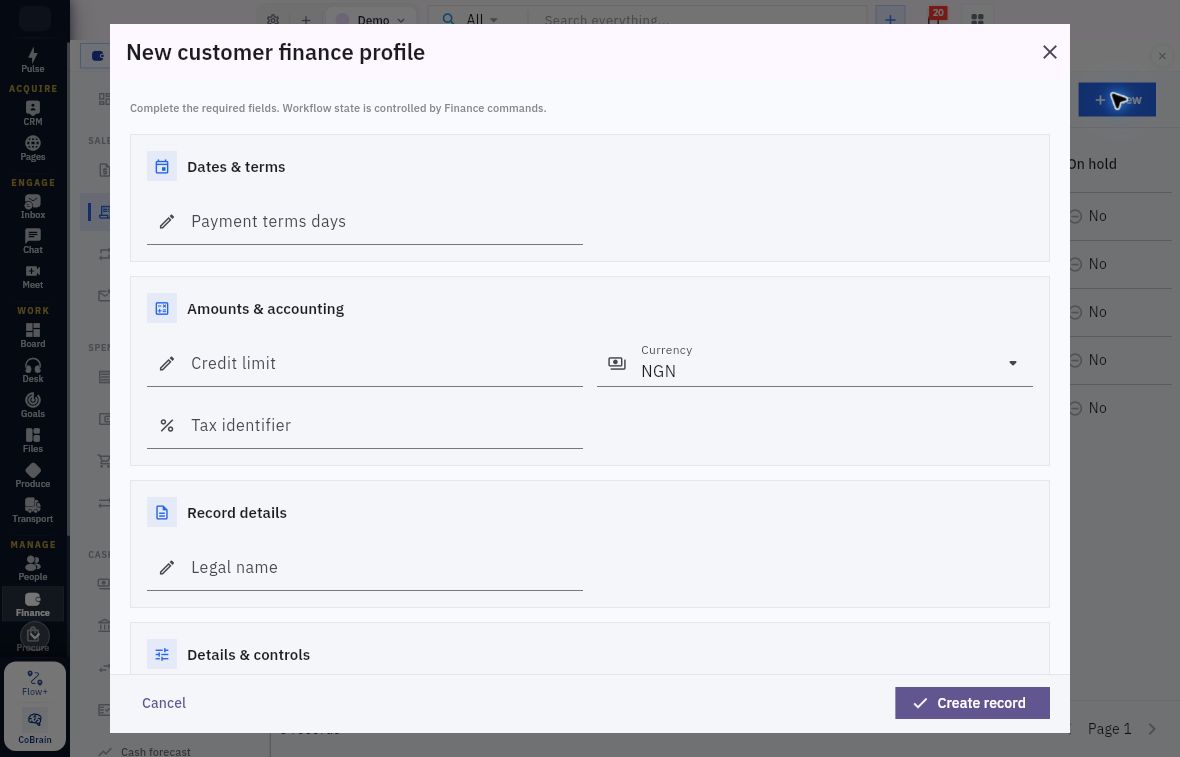Open notifications with badge 20

(x=935, y=18)
